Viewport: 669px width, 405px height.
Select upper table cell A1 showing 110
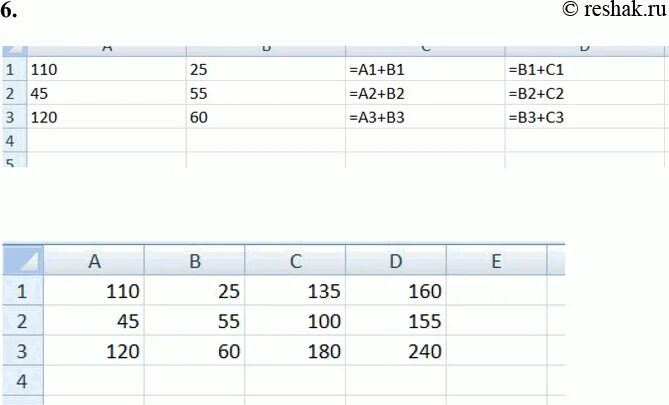(107, 69)
